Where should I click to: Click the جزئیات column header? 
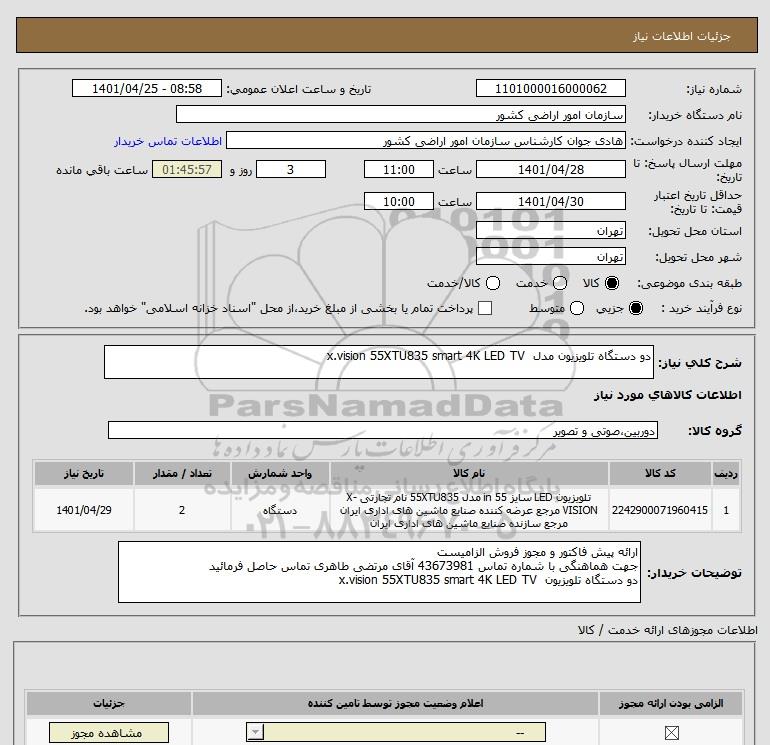click(109, 704)
